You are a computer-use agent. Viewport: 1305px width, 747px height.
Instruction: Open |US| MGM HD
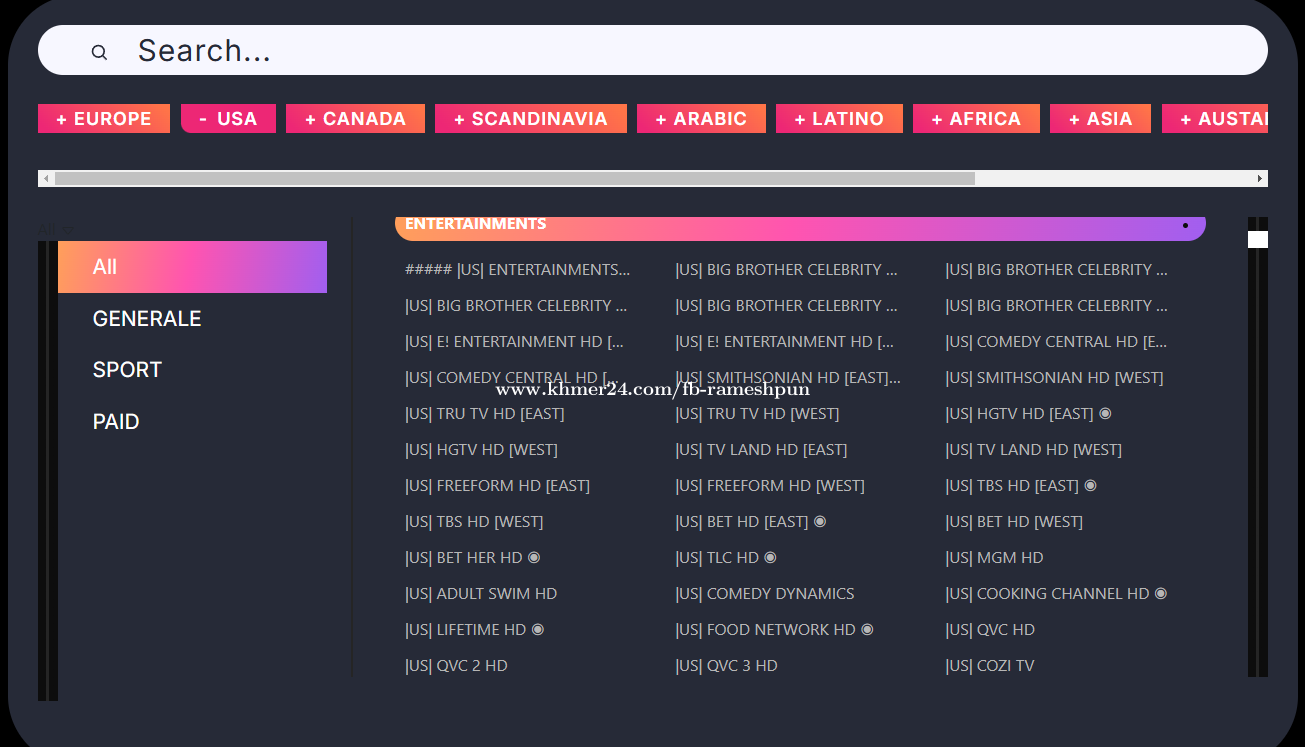click(x=994, y=558)
